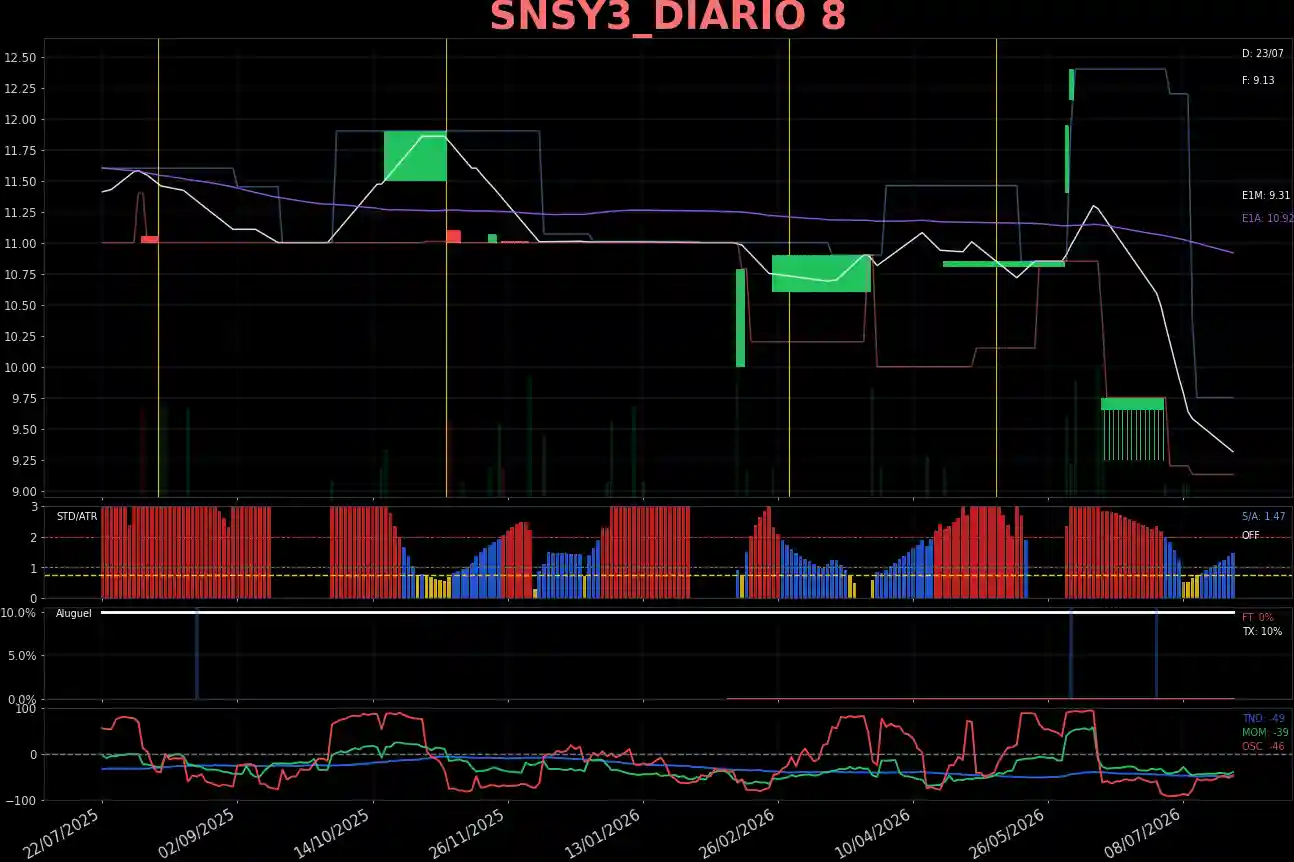Click the F: 9.13 closing value label
The width and height of the screenshot is (1294, 862).
pos(1258,80)
